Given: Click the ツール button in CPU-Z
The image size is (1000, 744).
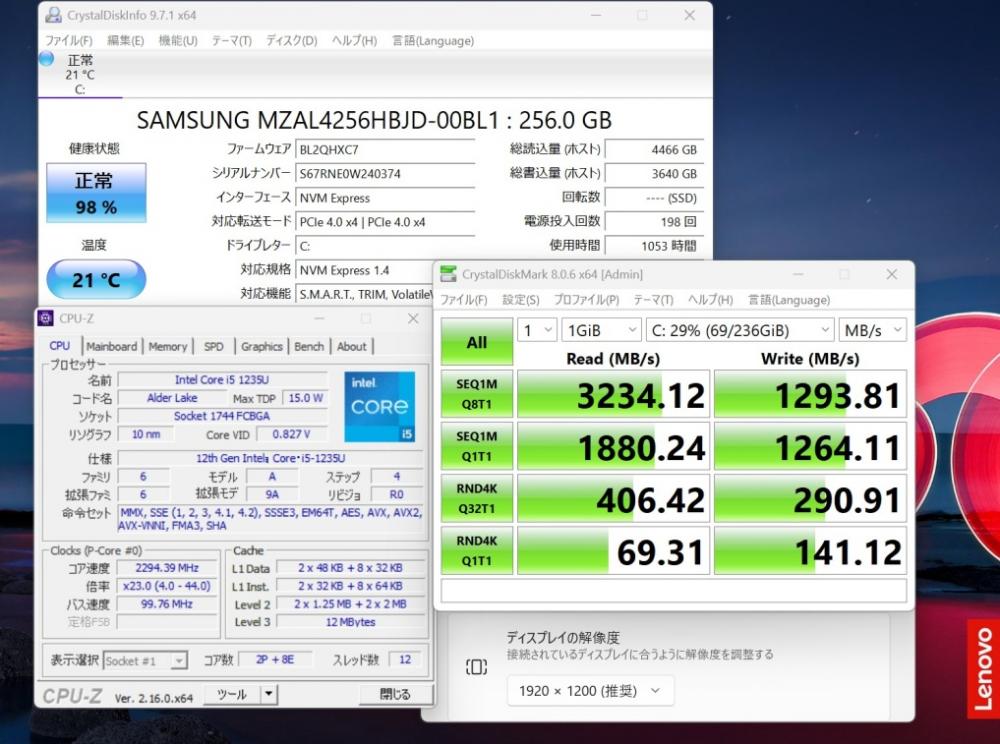Looking at the screenshot, I should point(232,694).
